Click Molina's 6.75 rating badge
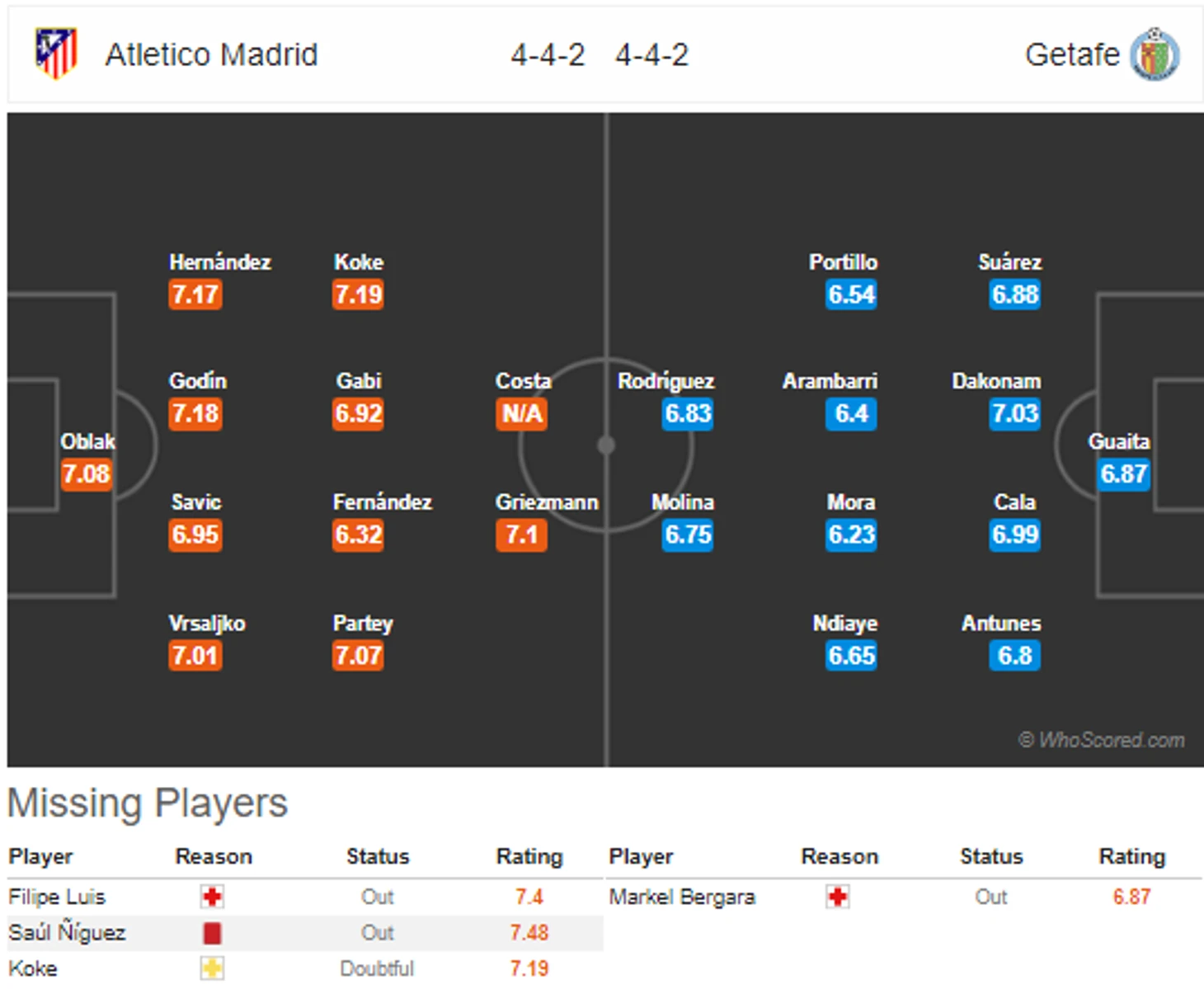 pos(688,535)
